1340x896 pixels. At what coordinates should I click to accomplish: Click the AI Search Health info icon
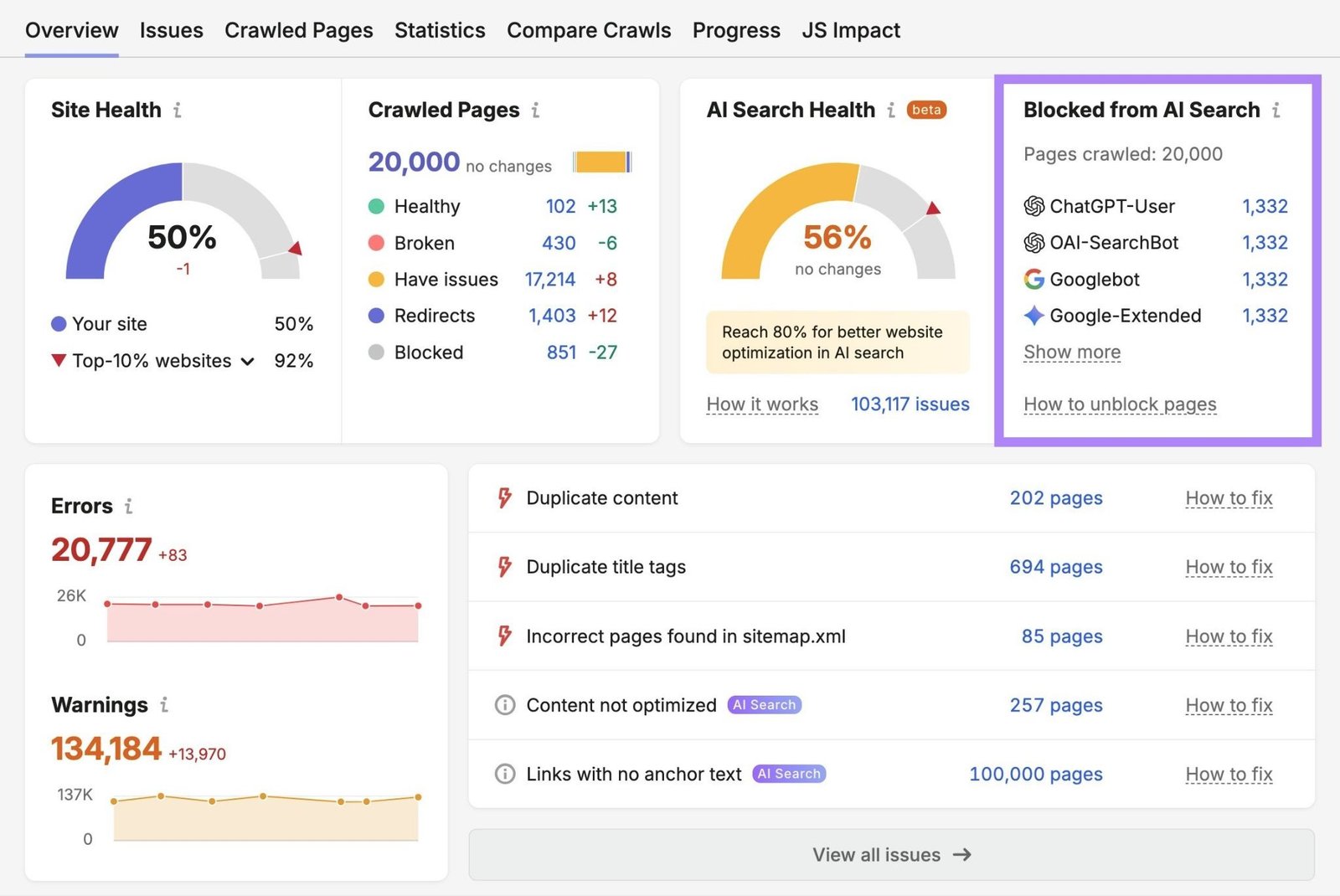pyautogui.click(x=891, y=110)
